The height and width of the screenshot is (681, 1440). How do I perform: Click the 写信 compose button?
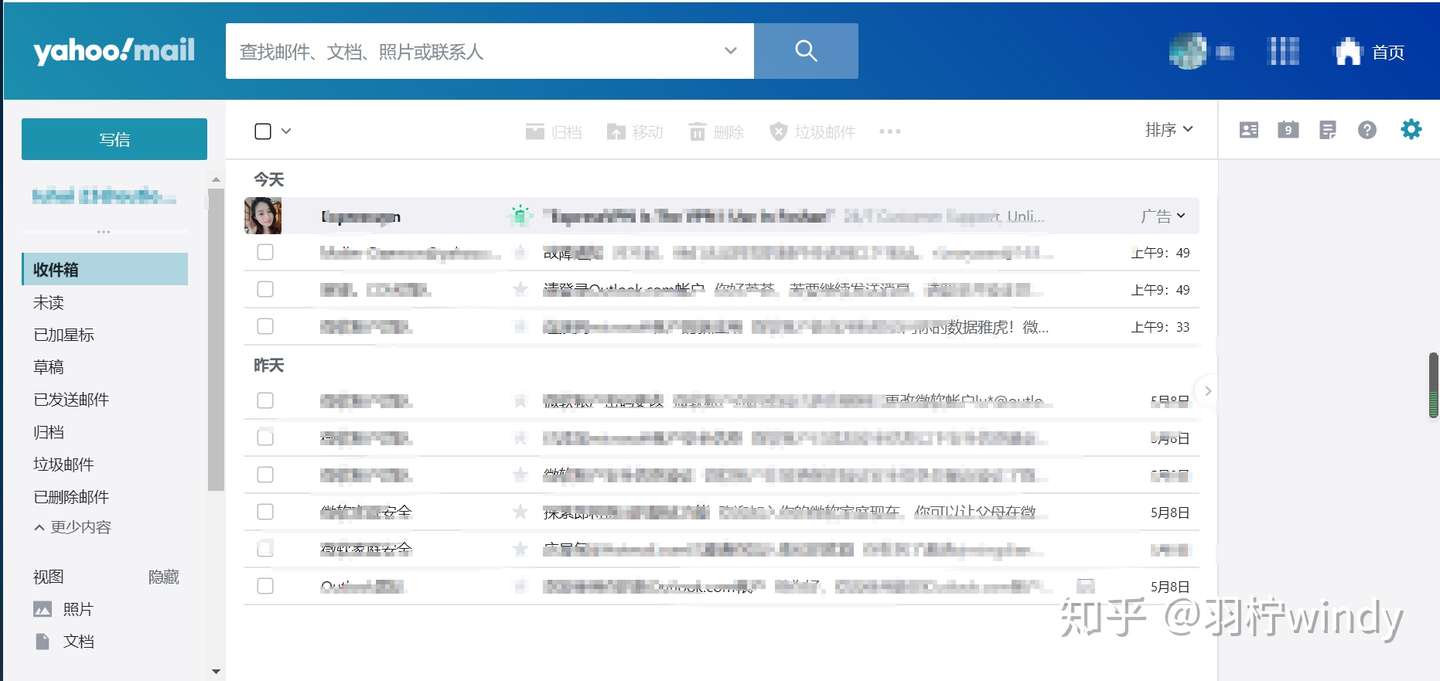tap(114, 139)
